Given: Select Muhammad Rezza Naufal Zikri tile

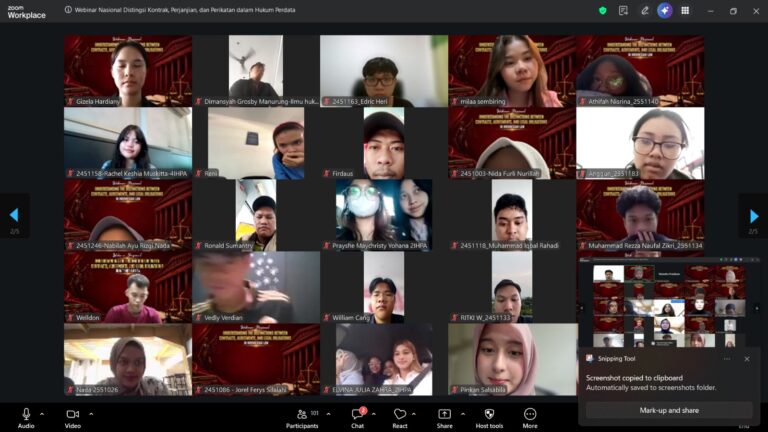Looking at the screenshot, I should (x=640, y=215).
